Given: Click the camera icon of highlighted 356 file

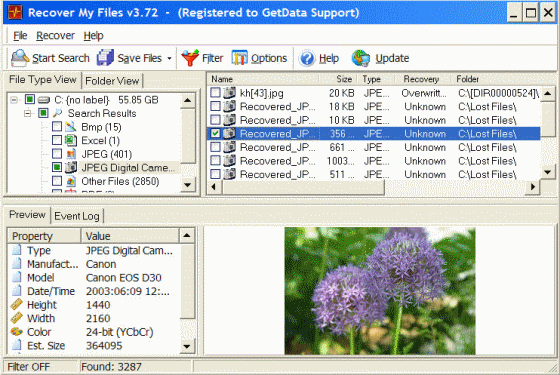Looking at the screenshot, I should click(229, 134).
